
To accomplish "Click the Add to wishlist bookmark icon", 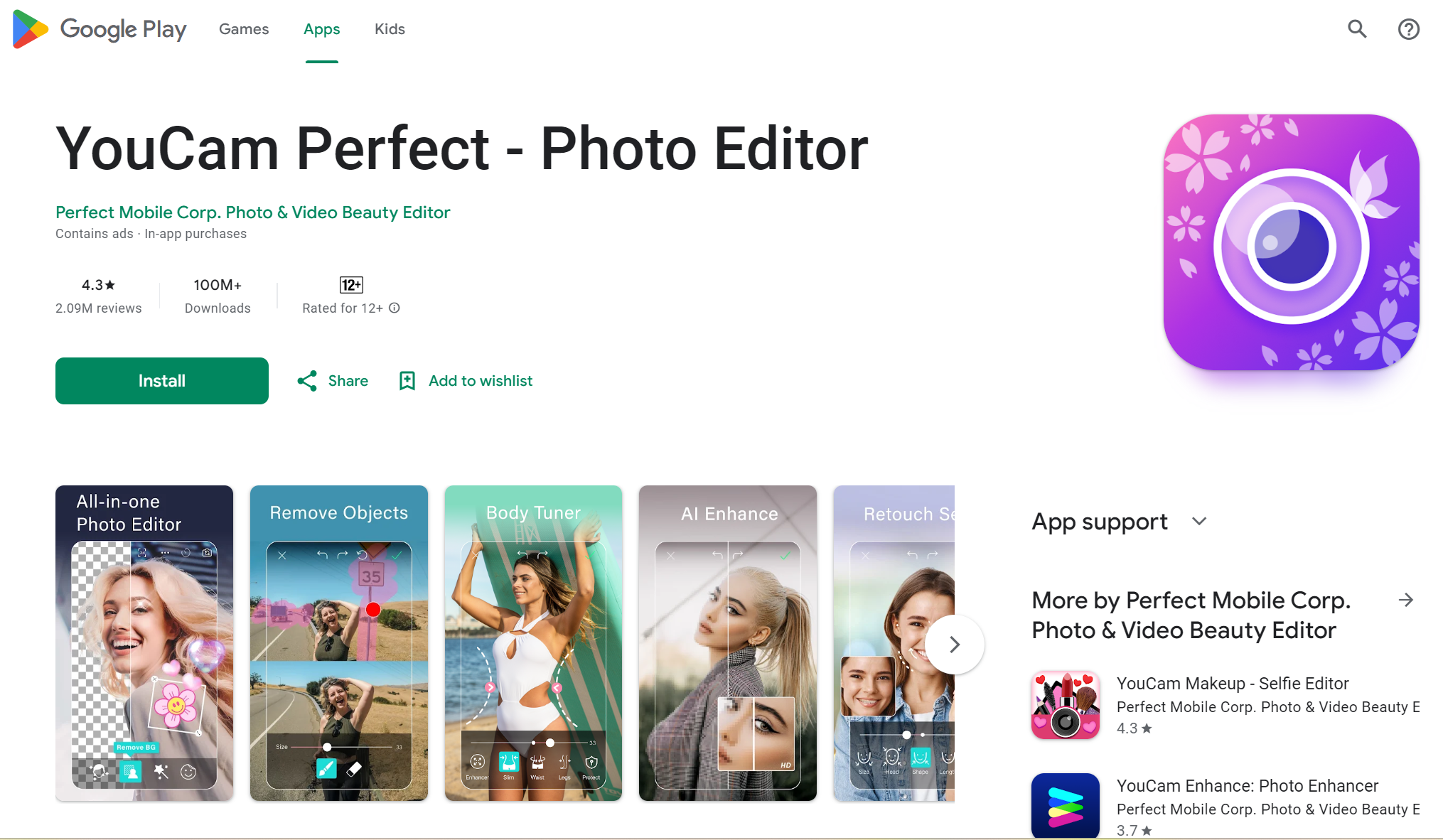I will coord(407,381).
